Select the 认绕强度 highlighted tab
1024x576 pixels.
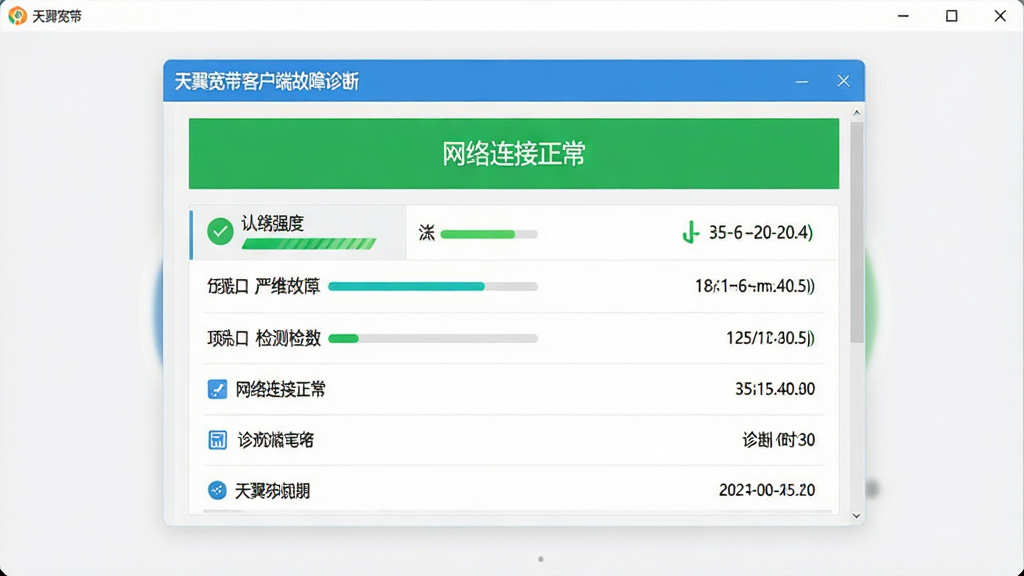tap(298, 232)
